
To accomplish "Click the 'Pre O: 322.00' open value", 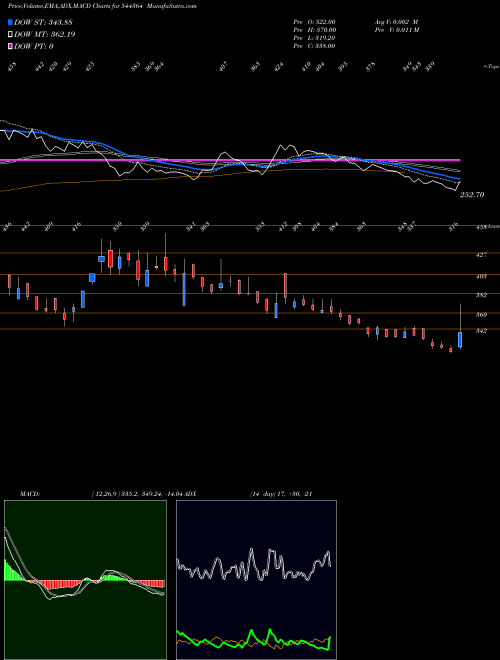I will pyautogui.click(x=314, y=22).
